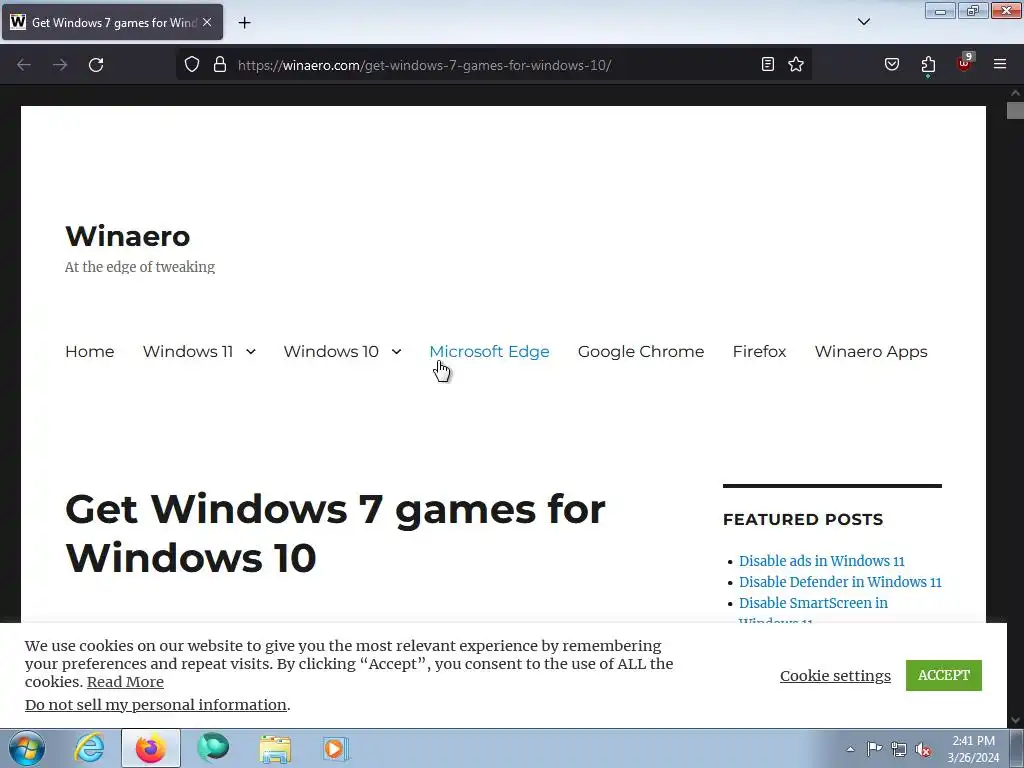The width and height of the screenshot is (1024, 768).
Task: Click Do not sell my personal information
Action: click(156, 705)
